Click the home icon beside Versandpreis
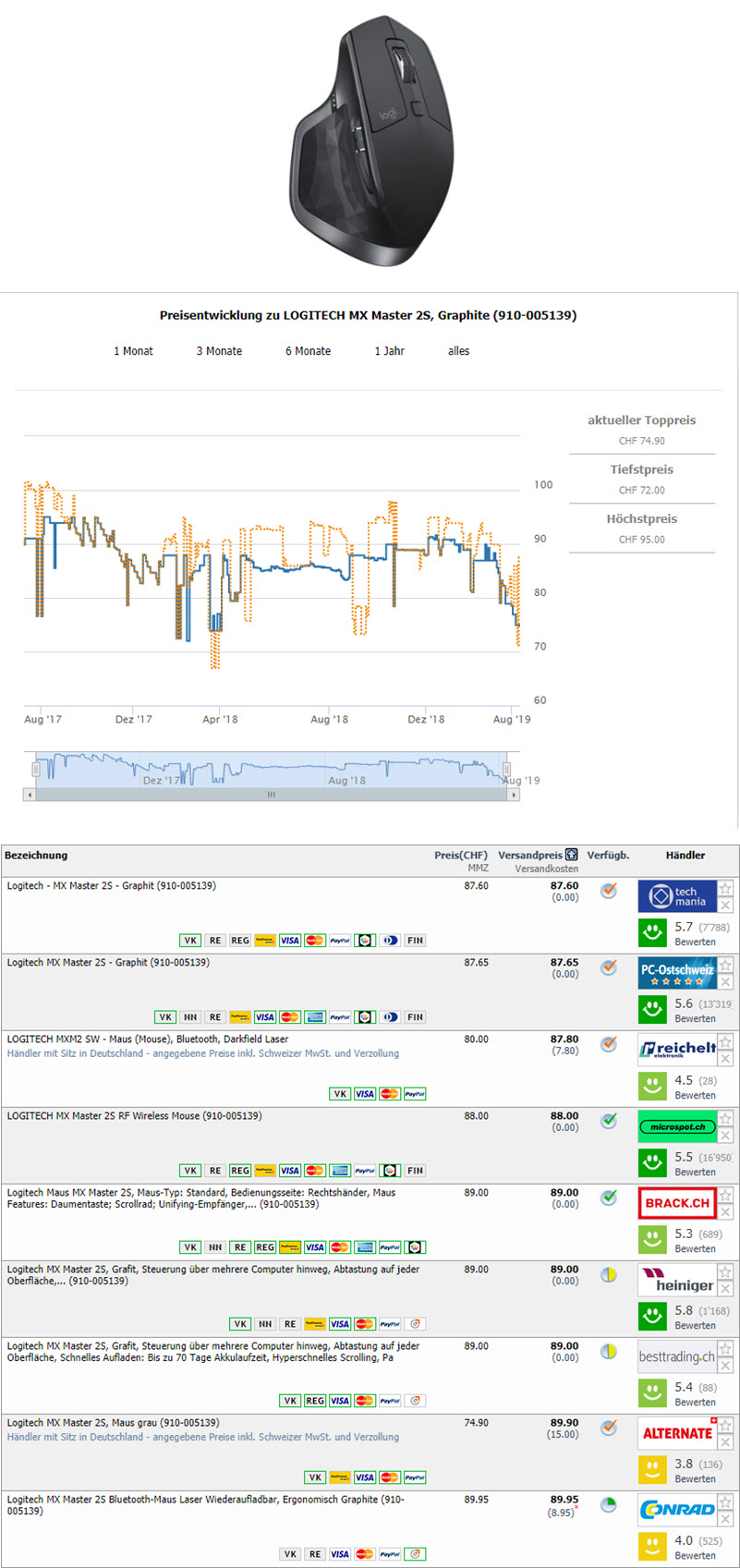The image size is (740, 1568). click(572, 855)
